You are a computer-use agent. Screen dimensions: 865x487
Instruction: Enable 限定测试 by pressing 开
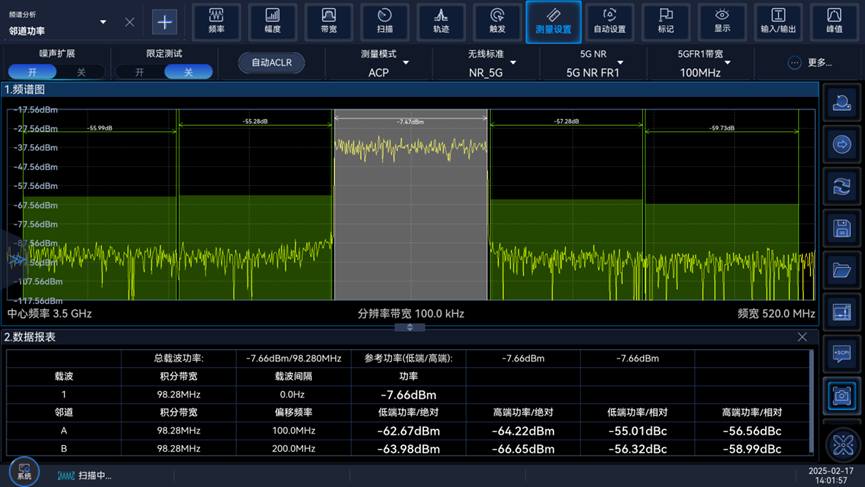coord(139,72)
